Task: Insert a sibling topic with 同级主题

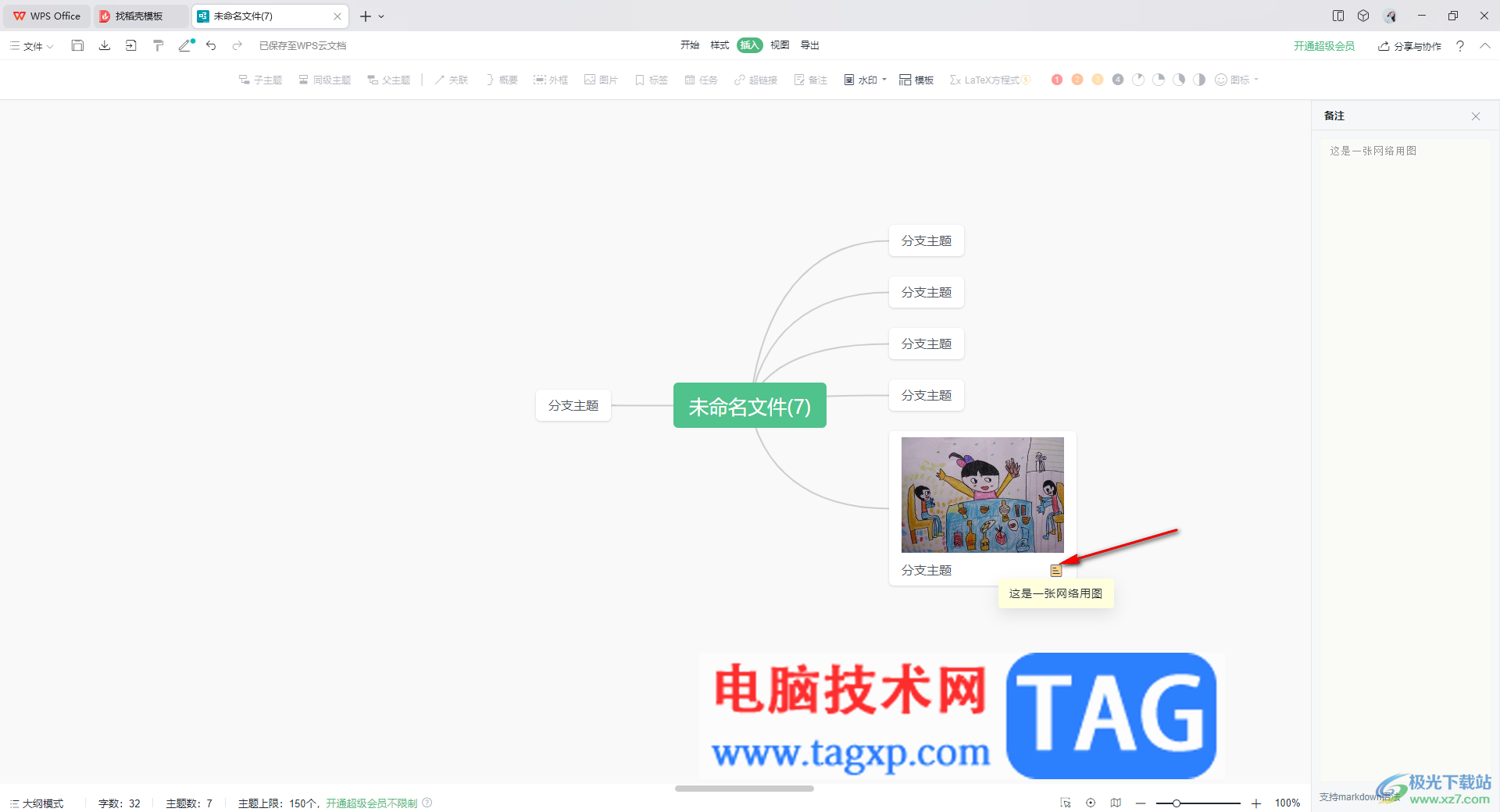Action: pos(325,80)
